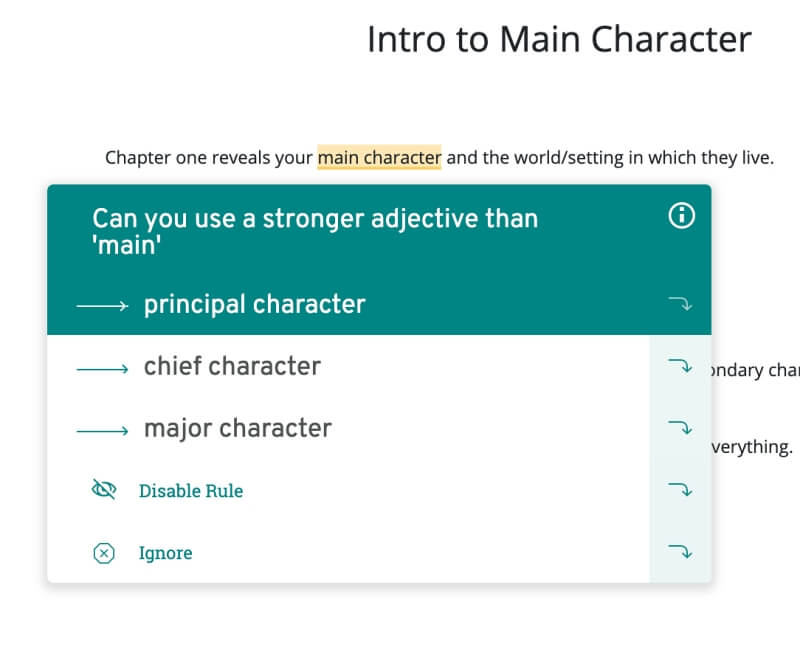Click the Ignore link
Viewport: 800px width, 661px height.
click(x=165, y=553)
